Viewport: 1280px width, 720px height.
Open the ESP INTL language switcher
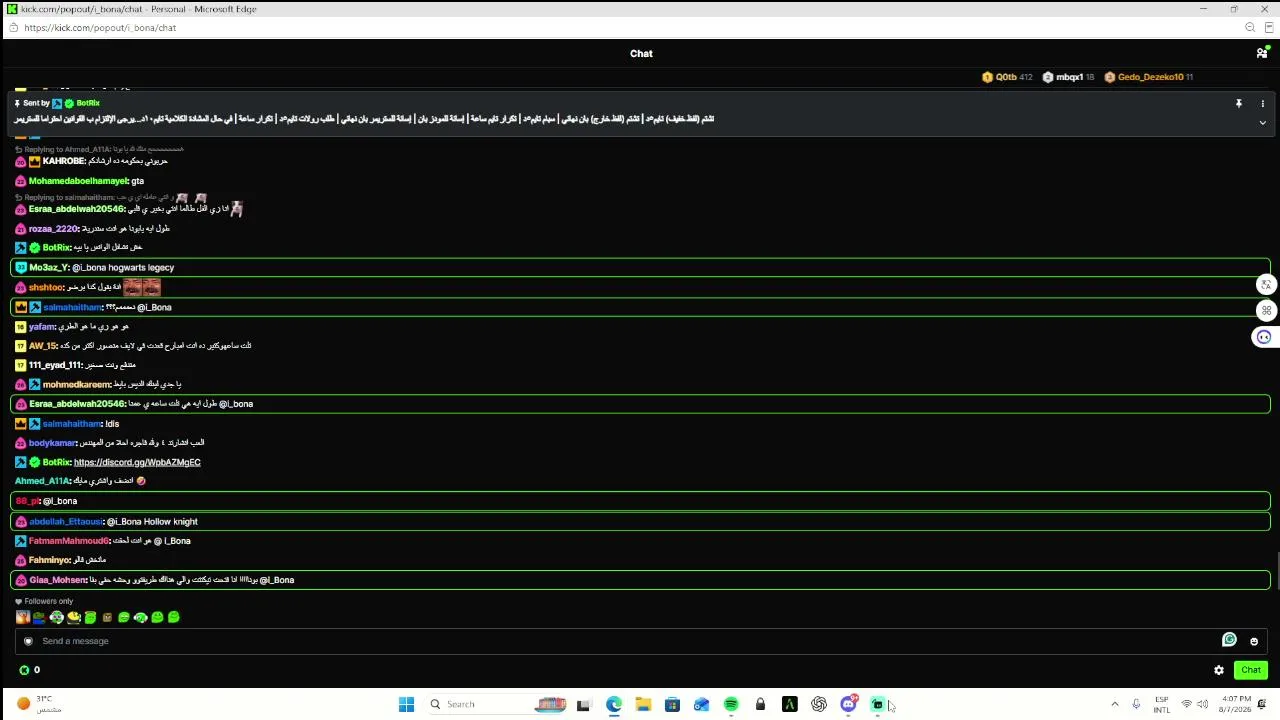pyautogui.click(x=1162, y=704)
